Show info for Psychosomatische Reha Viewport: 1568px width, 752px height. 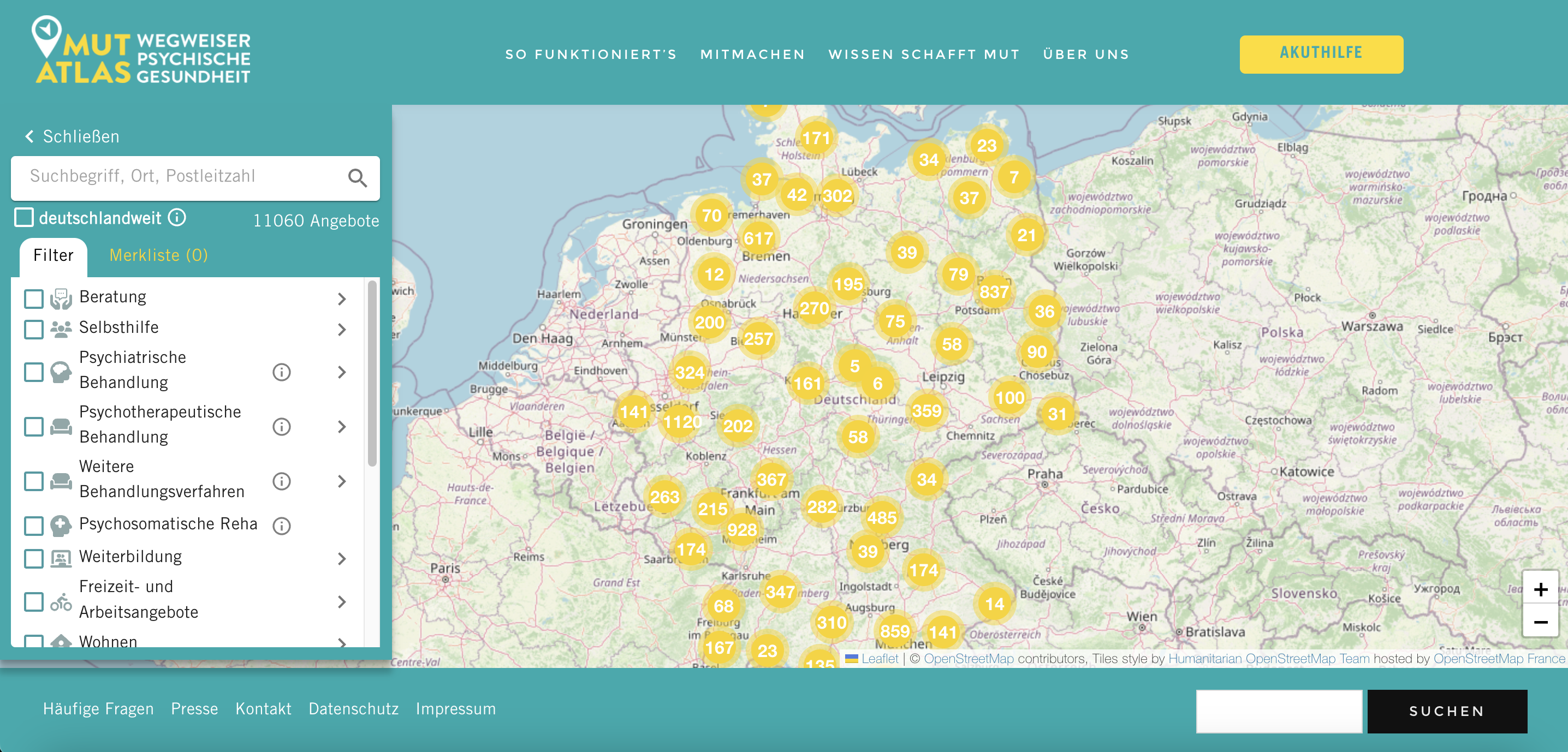(x=281, y=526)
